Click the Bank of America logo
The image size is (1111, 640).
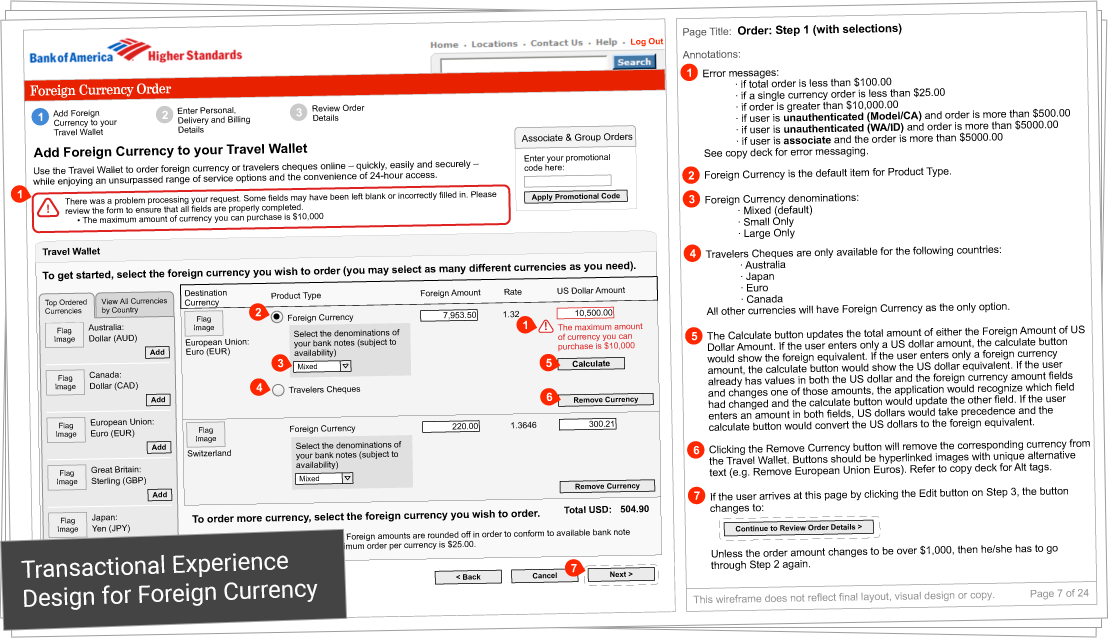click(x=135, y=52)
